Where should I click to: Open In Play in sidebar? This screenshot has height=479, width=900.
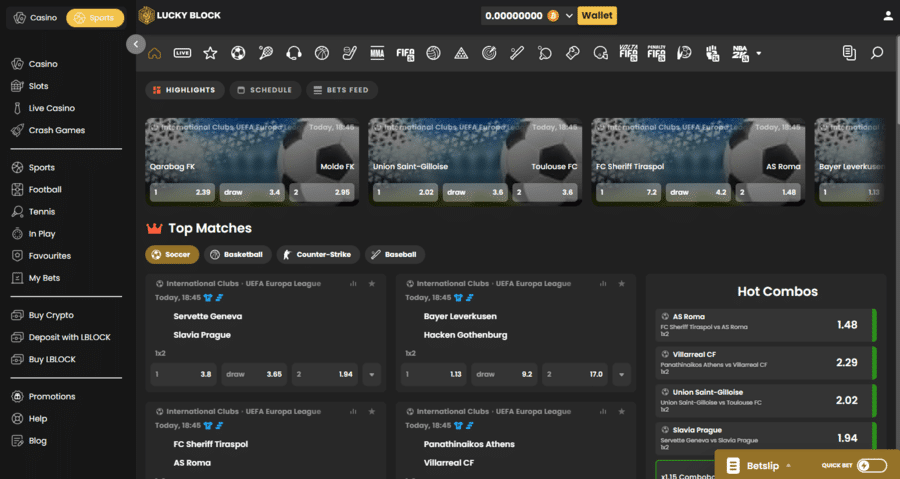click(x=41, y=233)
